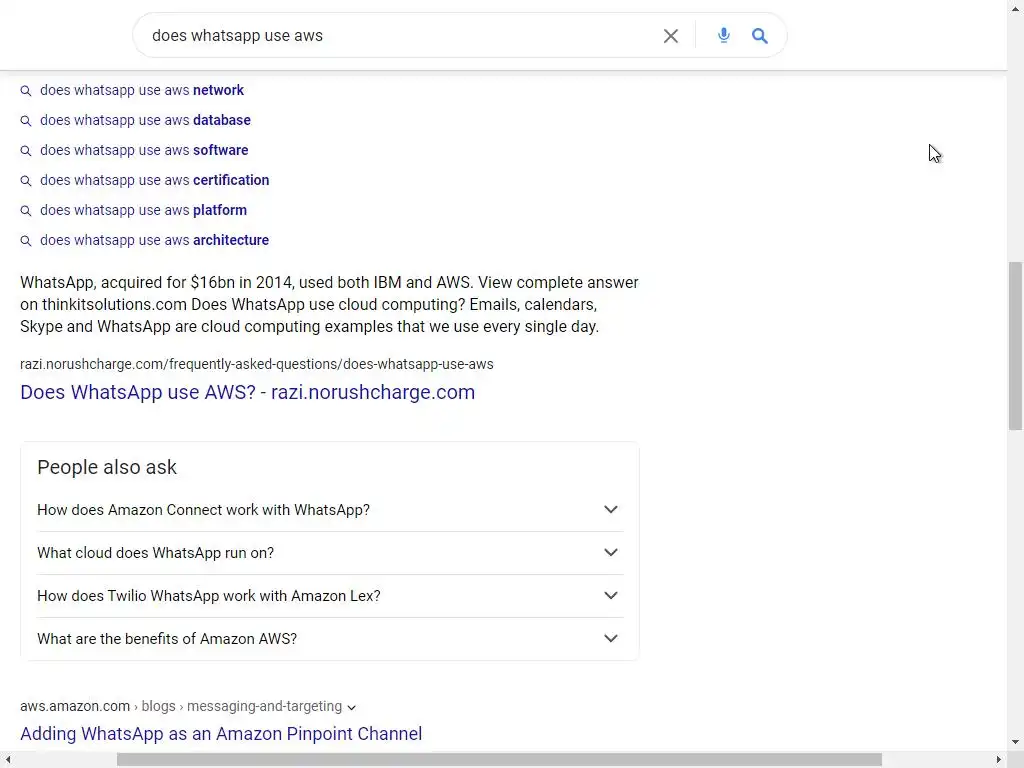Image resolution: width=1024 pixels, height=768 pixels.
Task: Start voice search with microphone icon
Action: 724,35
